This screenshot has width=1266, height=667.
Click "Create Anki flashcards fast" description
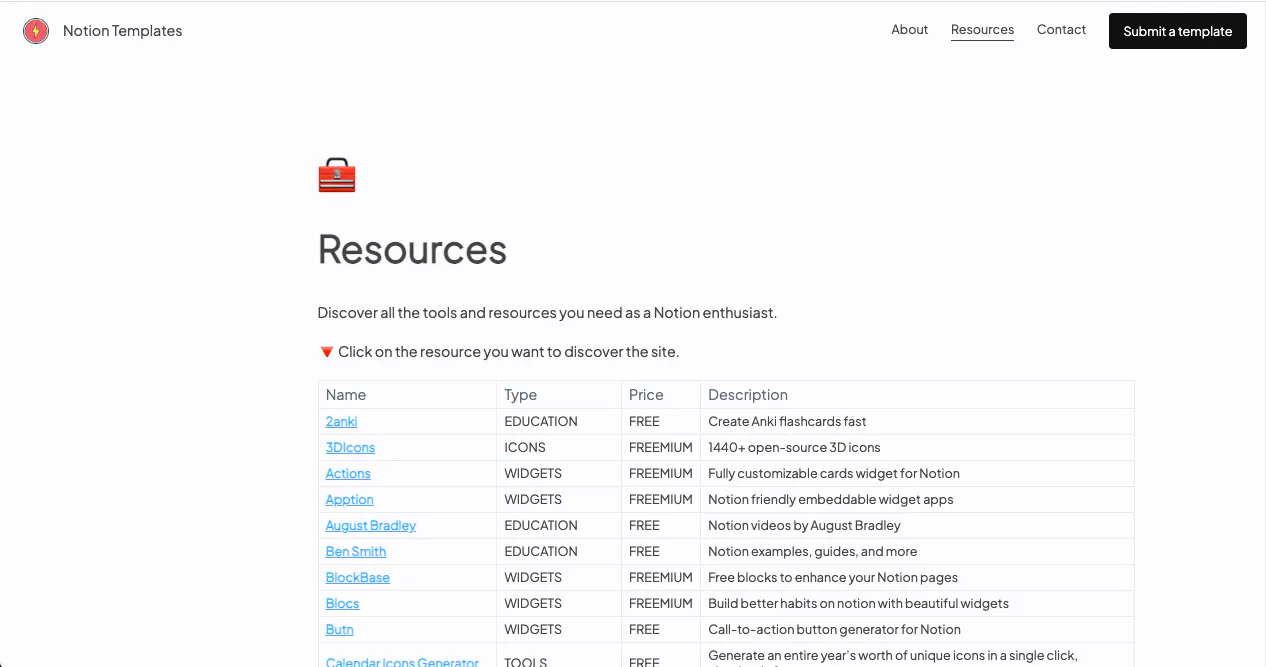click(787, 421)
